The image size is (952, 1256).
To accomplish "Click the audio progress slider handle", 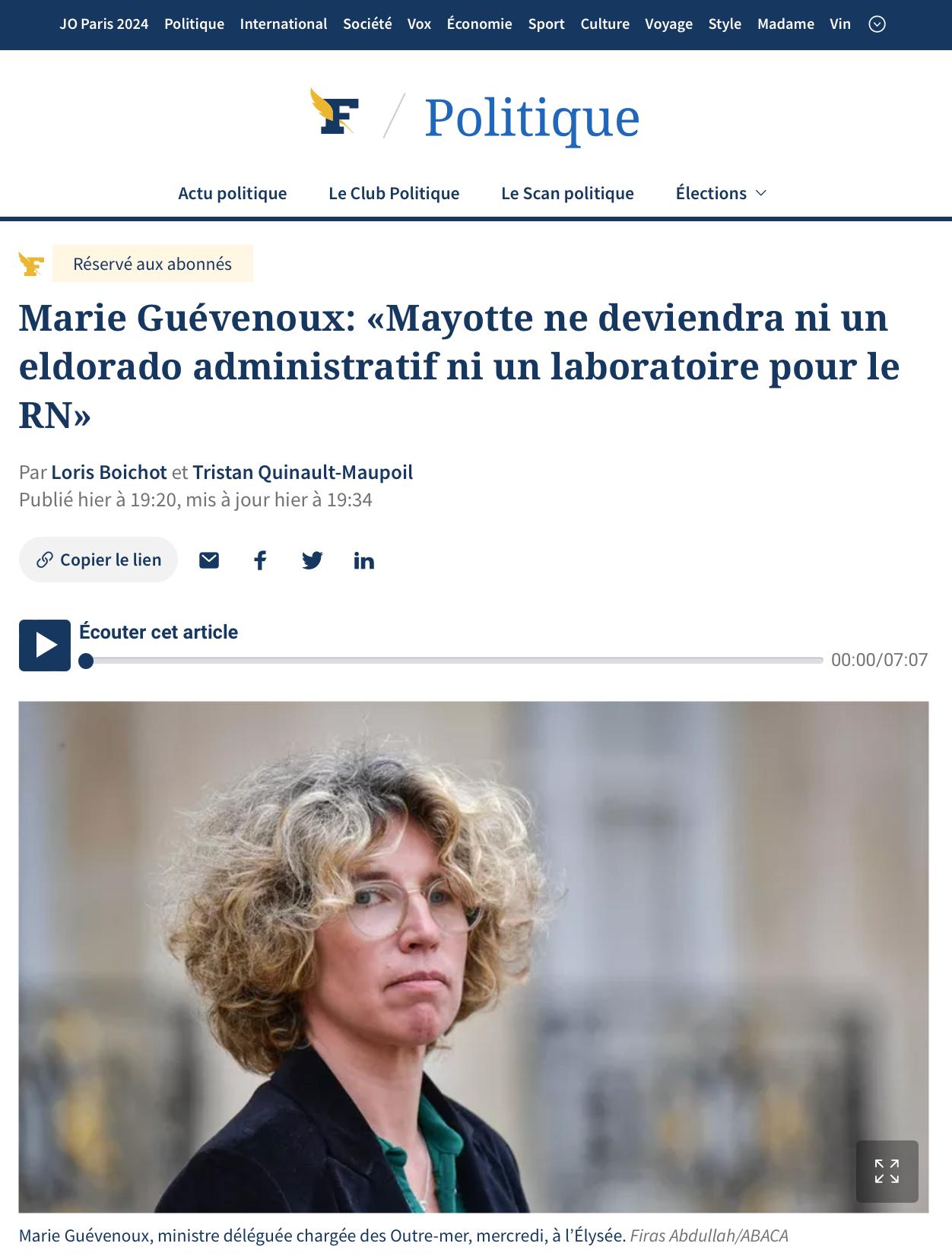I will (x=86, y=661).
